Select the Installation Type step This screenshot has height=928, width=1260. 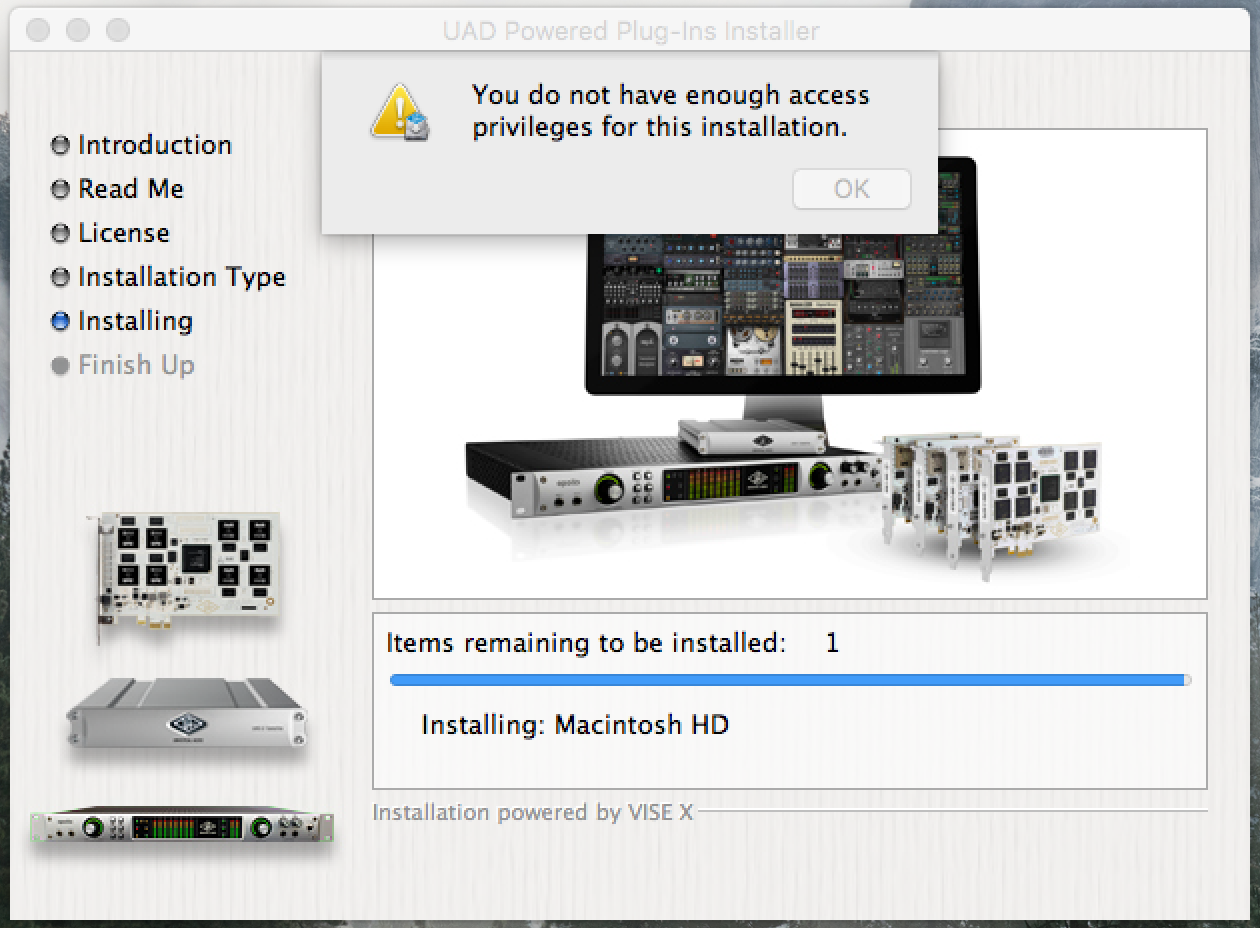click(x=182, y=277)
